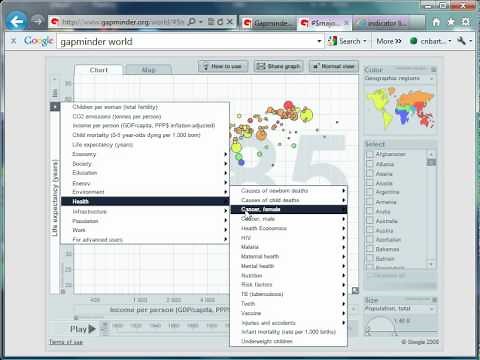
Task: Choose Life expectancy (years) indicator
Action: pyautogui.click(x=144, y=145)
